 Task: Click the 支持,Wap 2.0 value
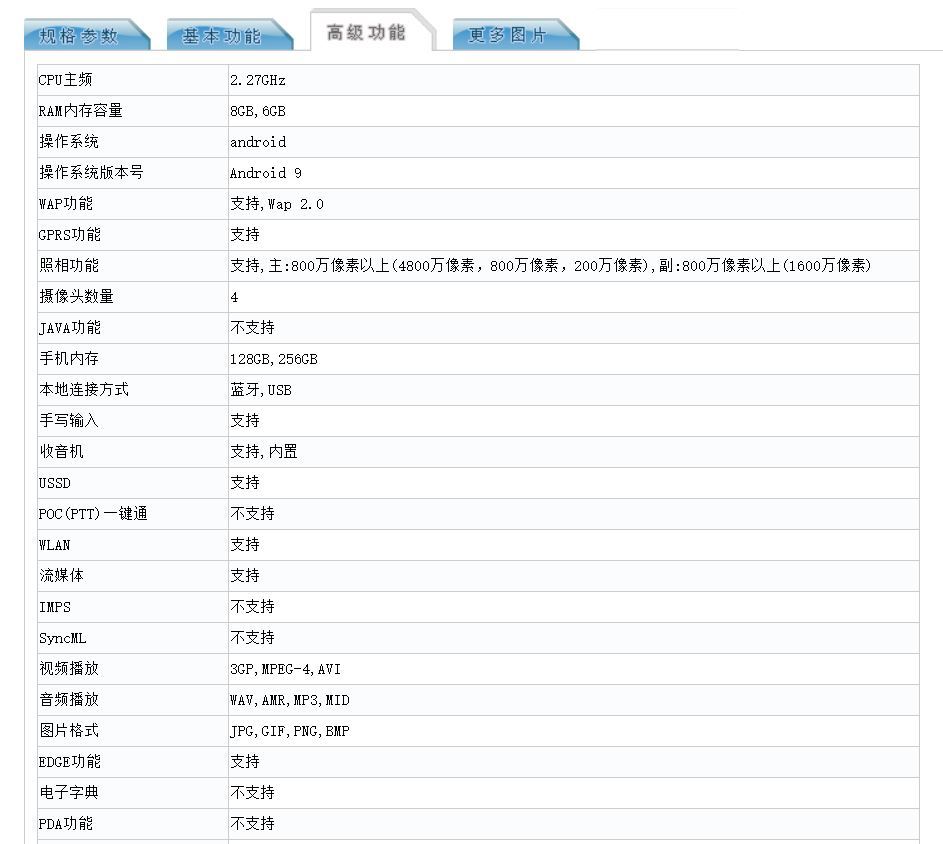(277, 204)
